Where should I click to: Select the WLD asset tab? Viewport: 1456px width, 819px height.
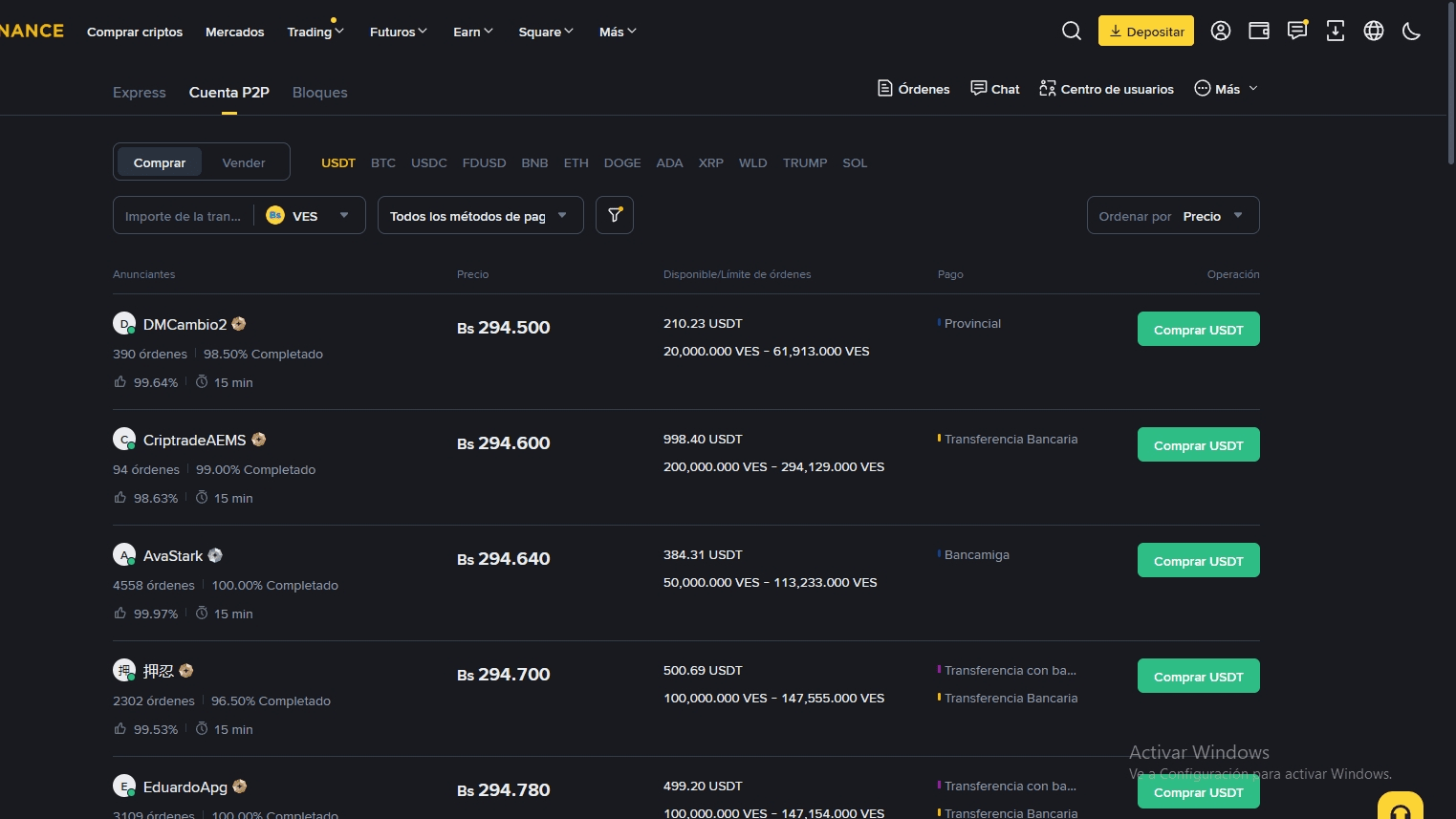click(x=753, y=162)
